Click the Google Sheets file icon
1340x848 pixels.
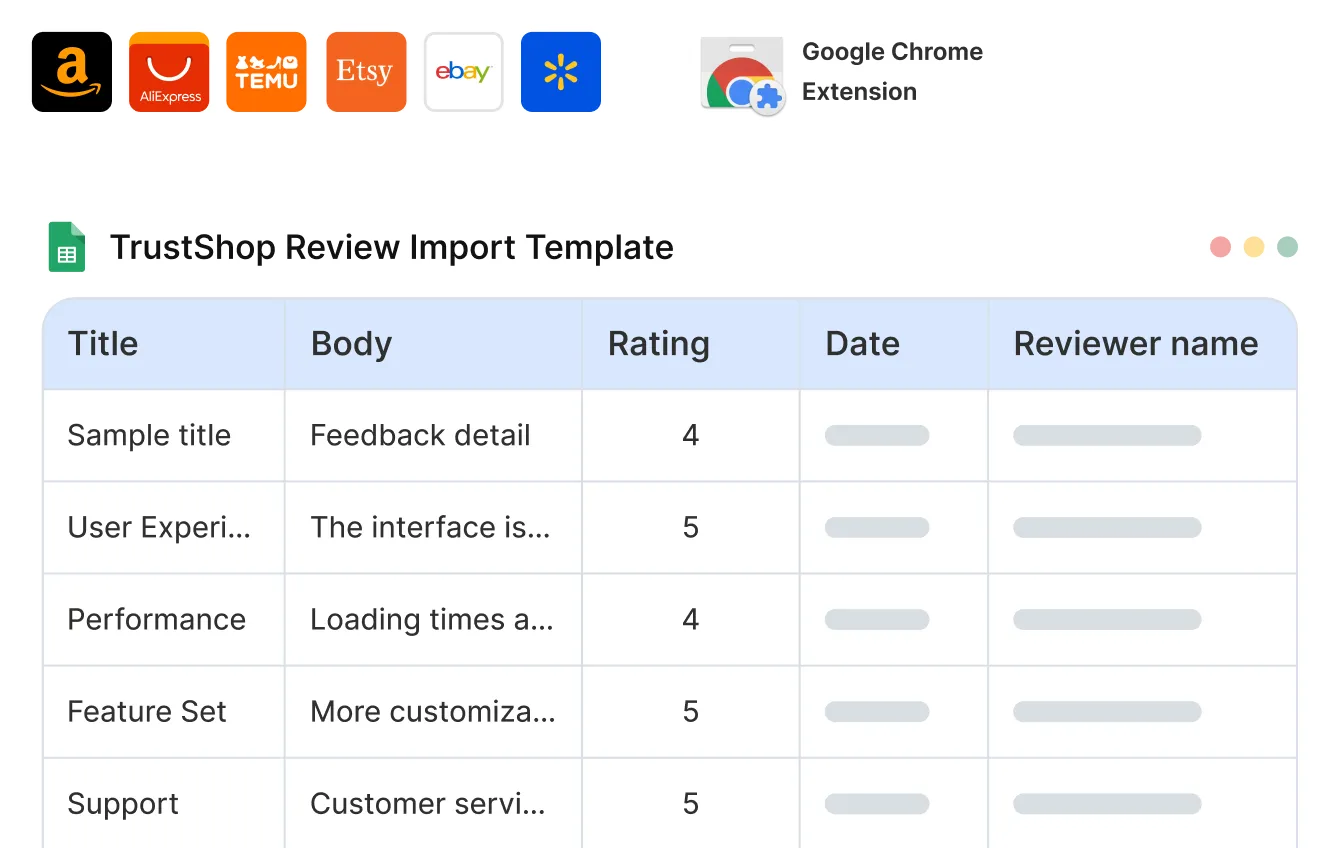(67, 247)
